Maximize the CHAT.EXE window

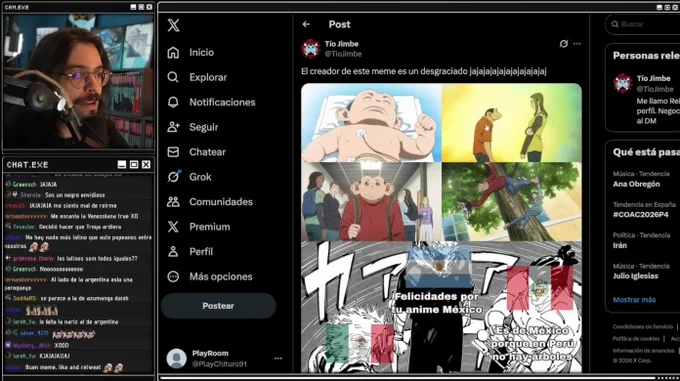pyautogui.click(x=134, y=165)
